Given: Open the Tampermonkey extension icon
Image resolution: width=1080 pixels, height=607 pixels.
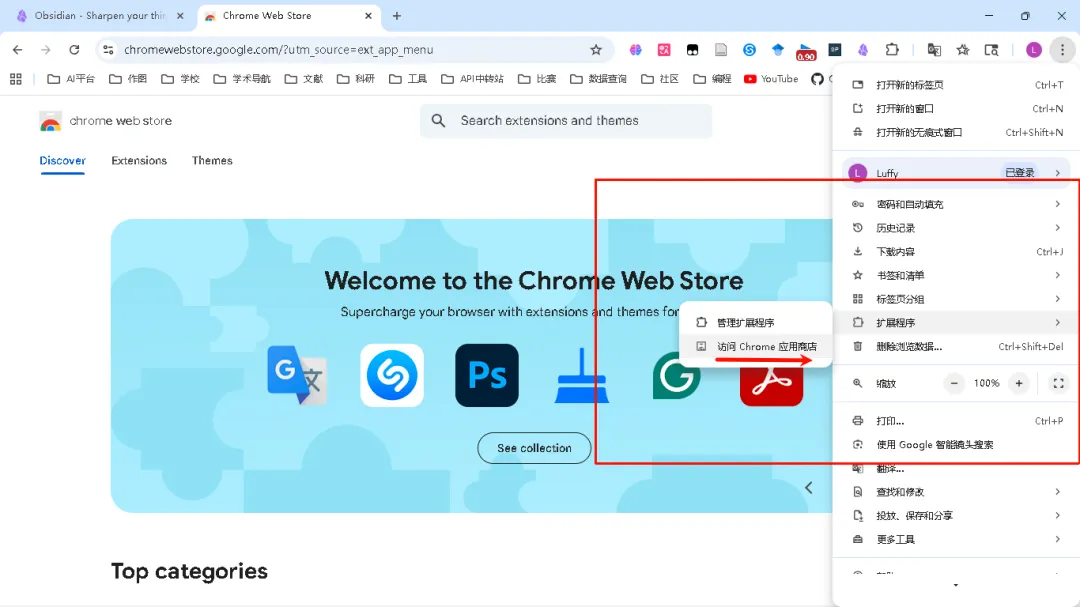Looking at the screenshot, I should pos(692,50).
